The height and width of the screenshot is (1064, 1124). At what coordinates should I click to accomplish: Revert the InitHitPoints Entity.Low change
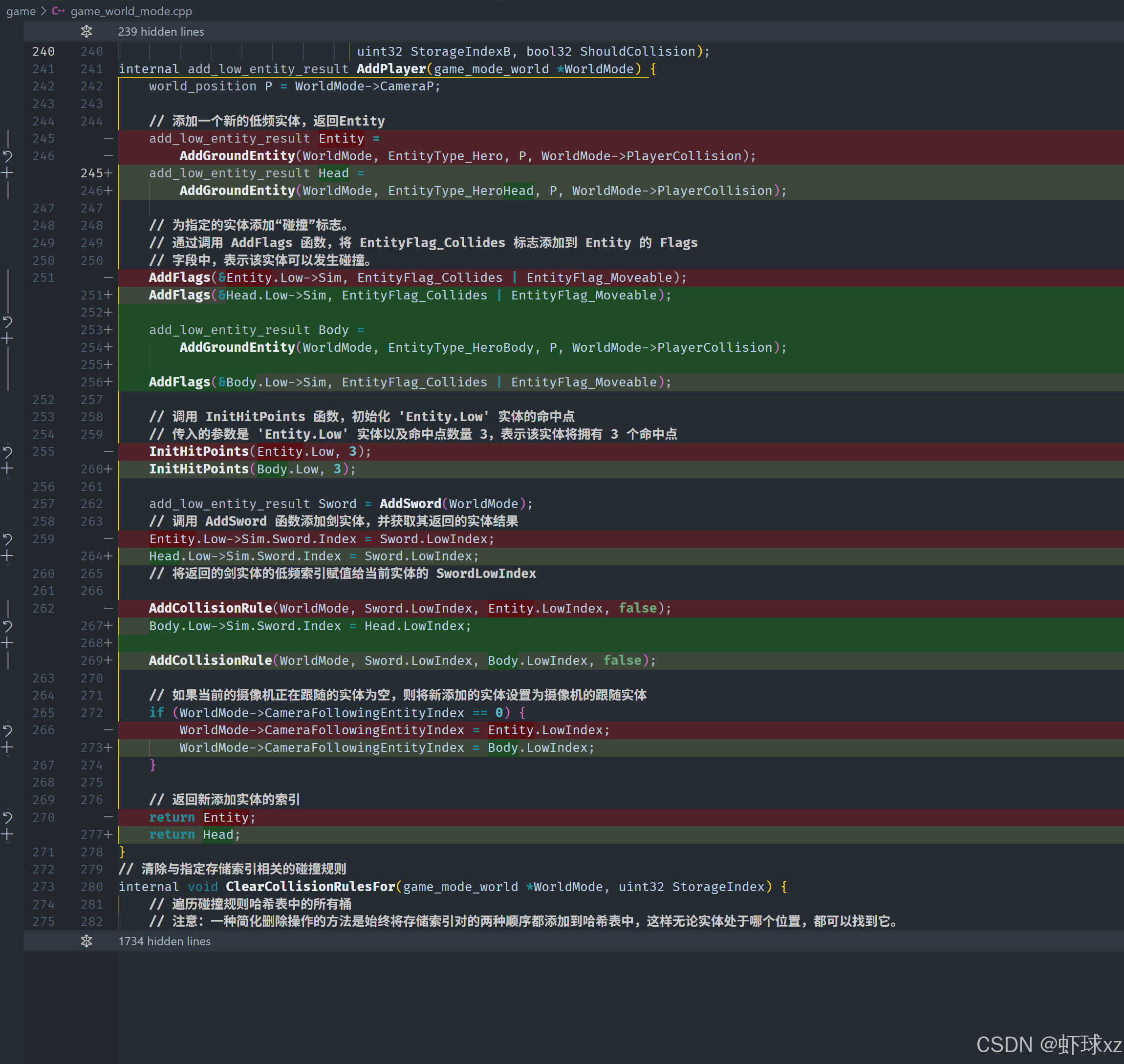click(x=7, y=452)
